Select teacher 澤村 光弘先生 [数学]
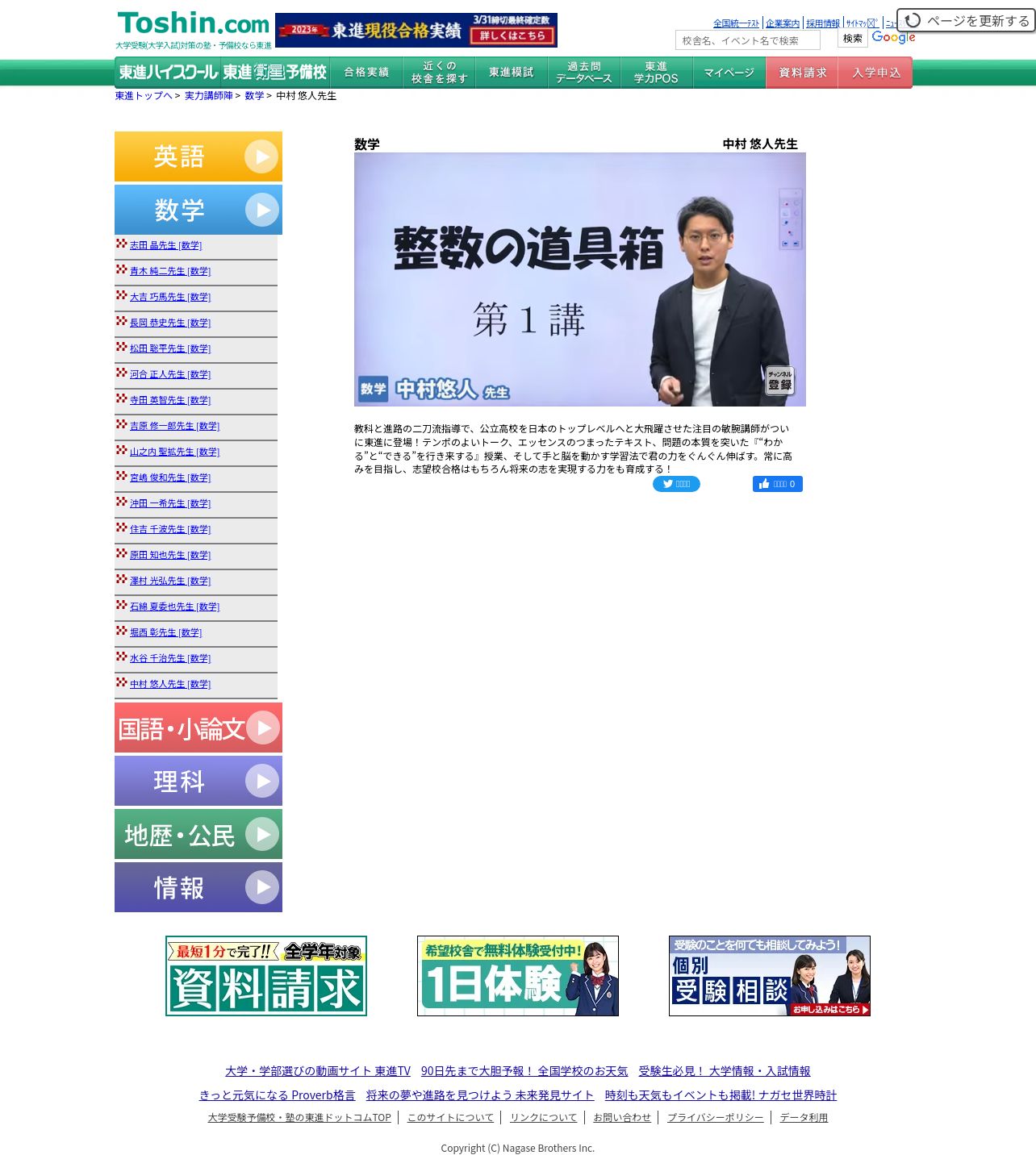This screenshot has height=1155, width=1036. [170, 581]
